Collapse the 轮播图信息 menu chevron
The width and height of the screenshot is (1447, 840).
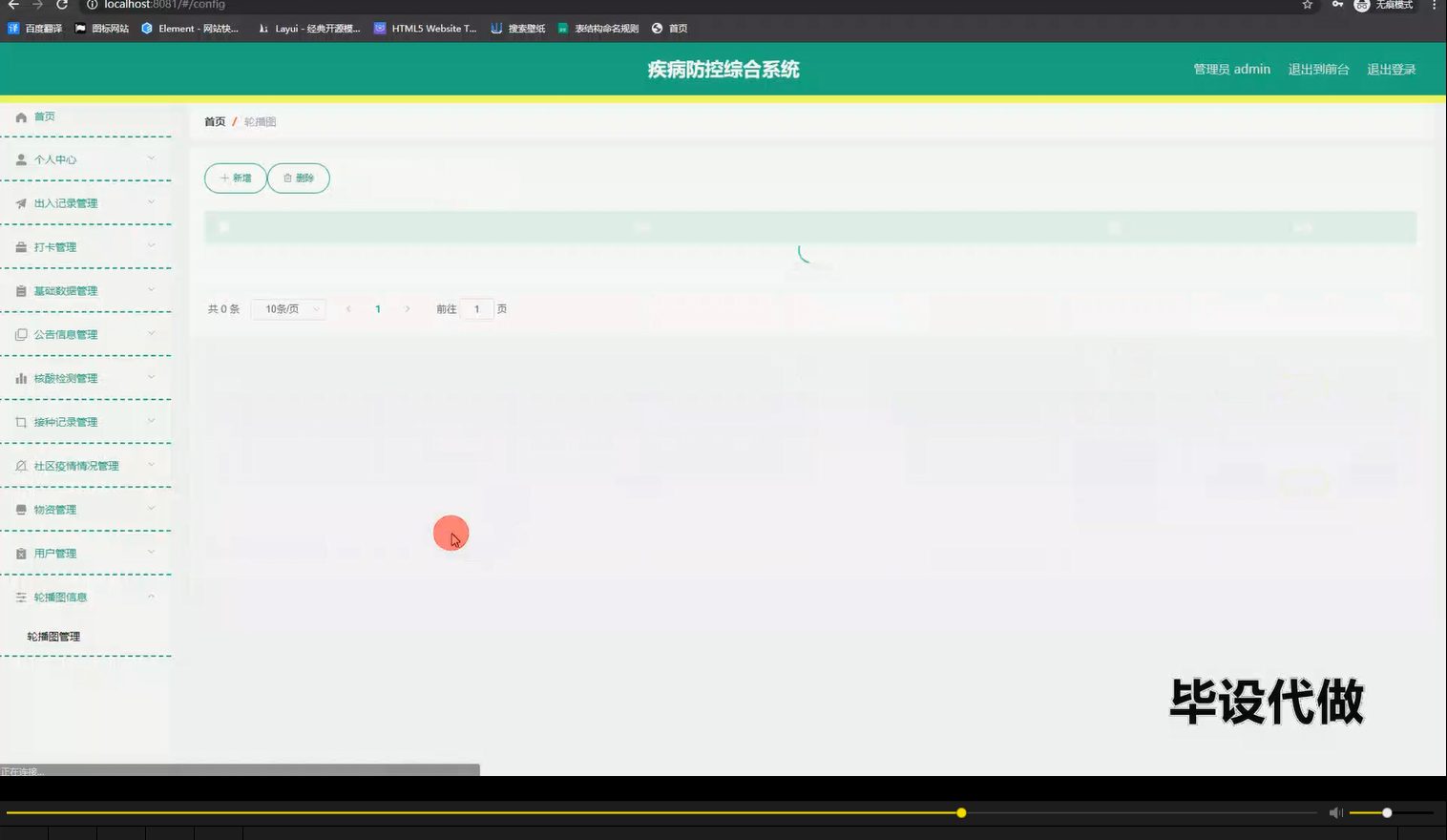point(151,597)
